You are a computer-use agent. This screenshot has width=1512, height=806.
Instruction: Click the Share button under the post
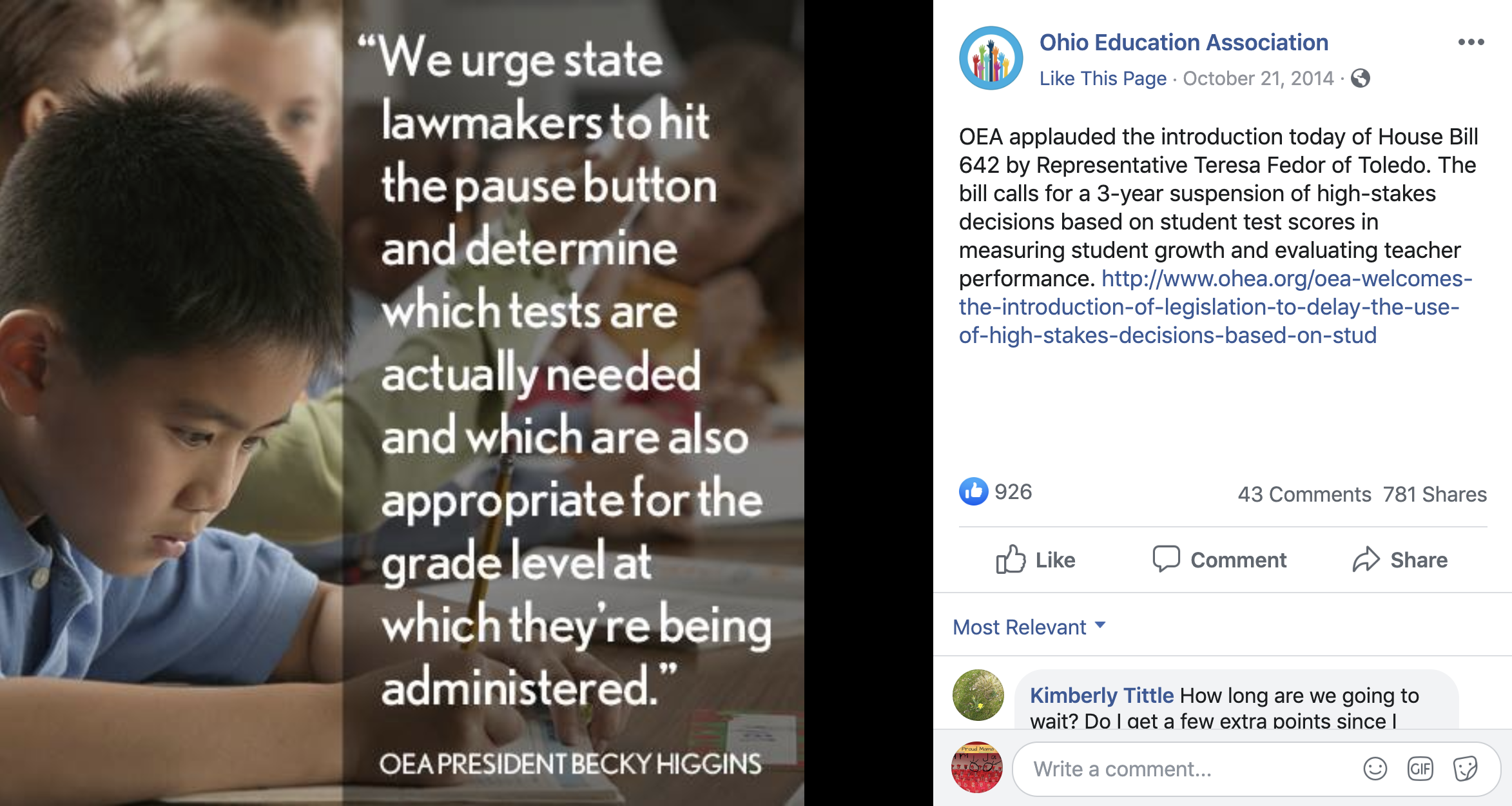point(1400,560)
